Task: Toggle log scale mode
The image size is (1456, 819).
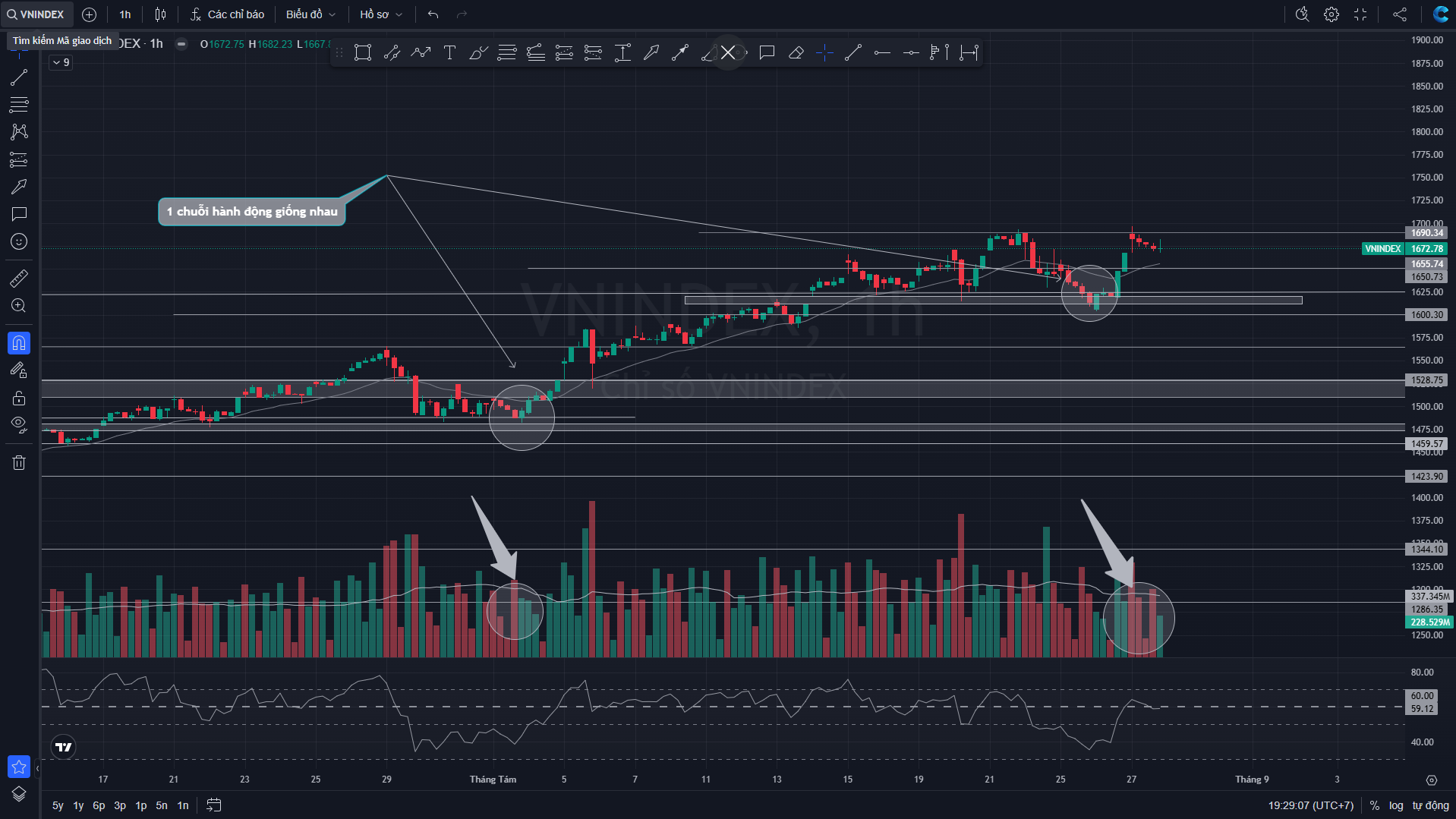Action: (x=1396, y=805)
